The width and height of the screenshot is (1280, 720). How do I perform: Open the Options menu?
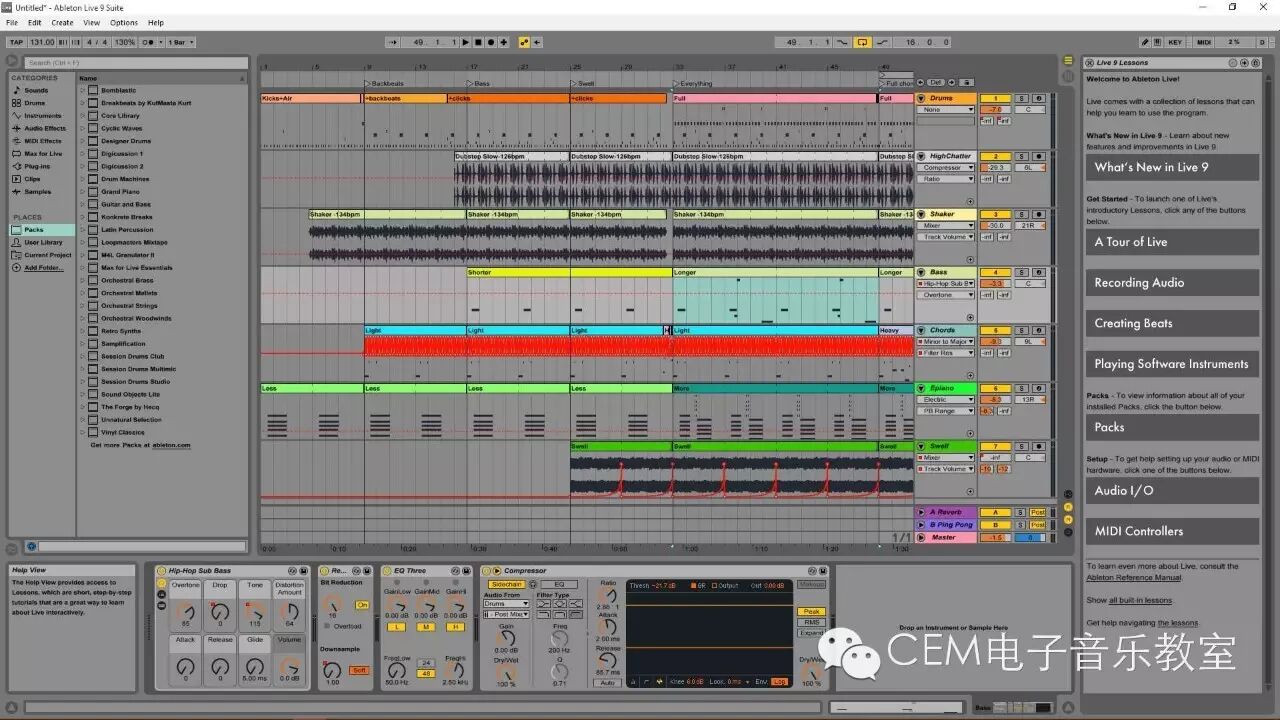tap(124, 22)
